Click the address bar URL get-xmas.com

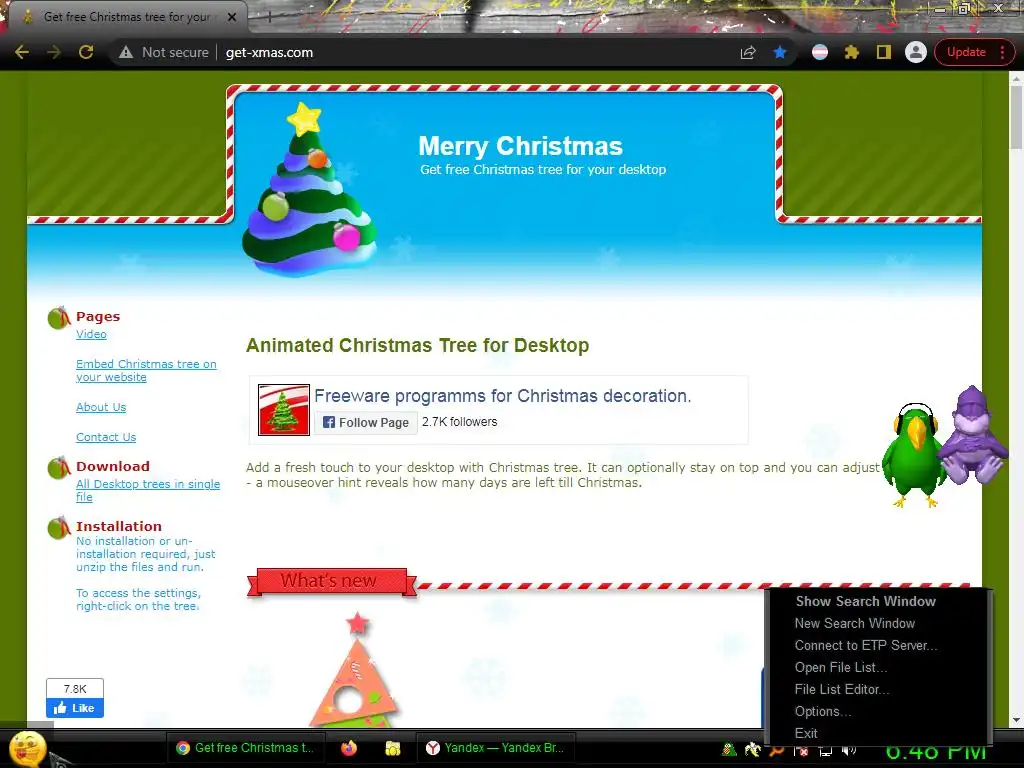point(269,52)
